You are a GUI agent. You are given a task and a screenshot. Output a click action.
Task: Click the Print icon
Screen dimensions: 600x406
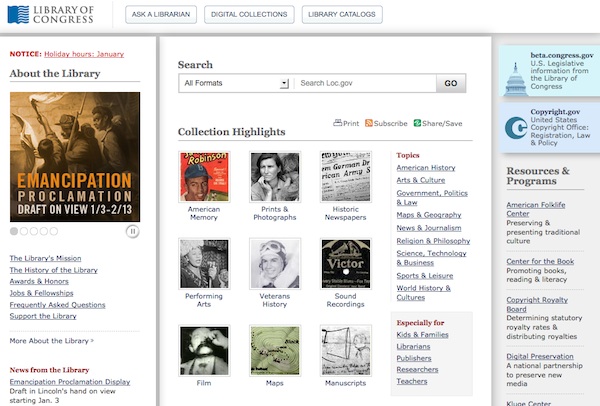pos(338,123)
